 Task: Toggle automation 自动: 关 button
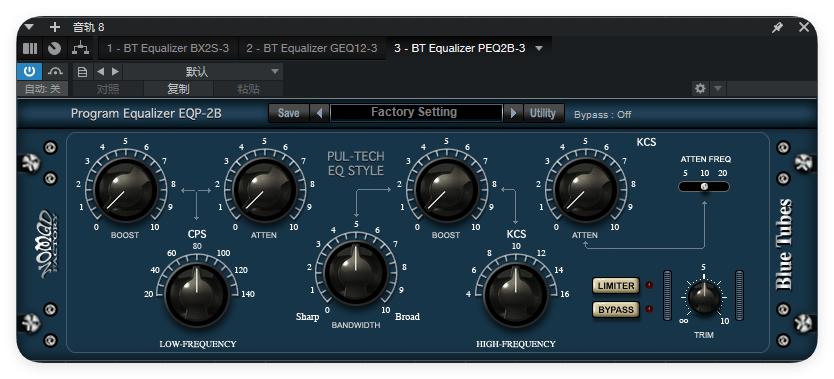[43, 89]
